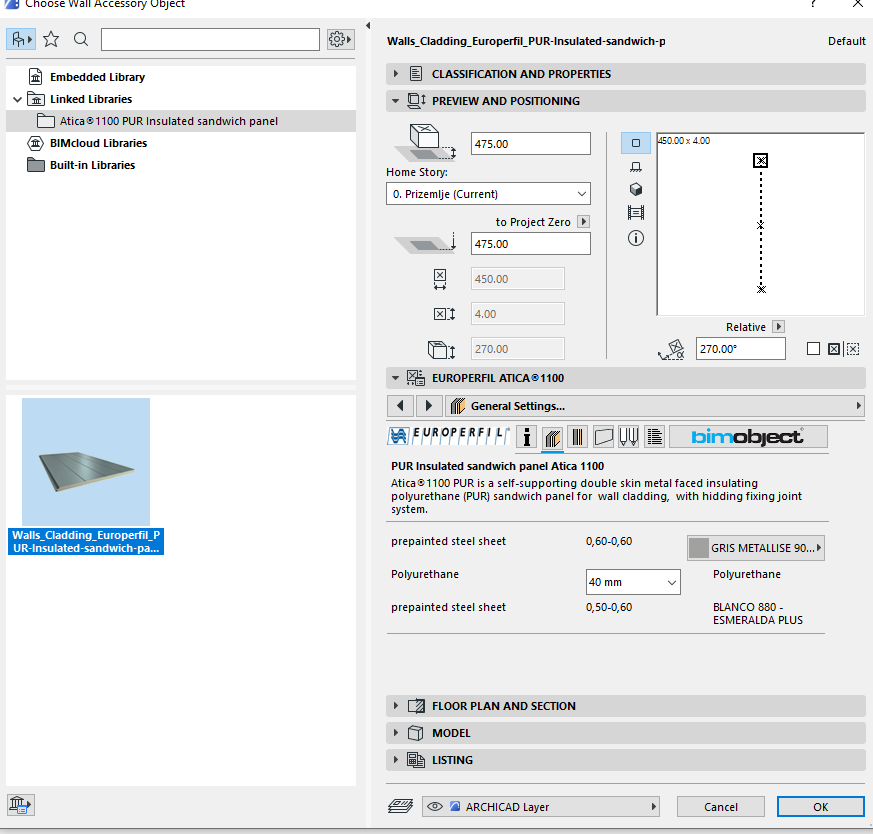The image size is (873, 834).
Task: Select the preview picture icon
Action: [635, 213]
